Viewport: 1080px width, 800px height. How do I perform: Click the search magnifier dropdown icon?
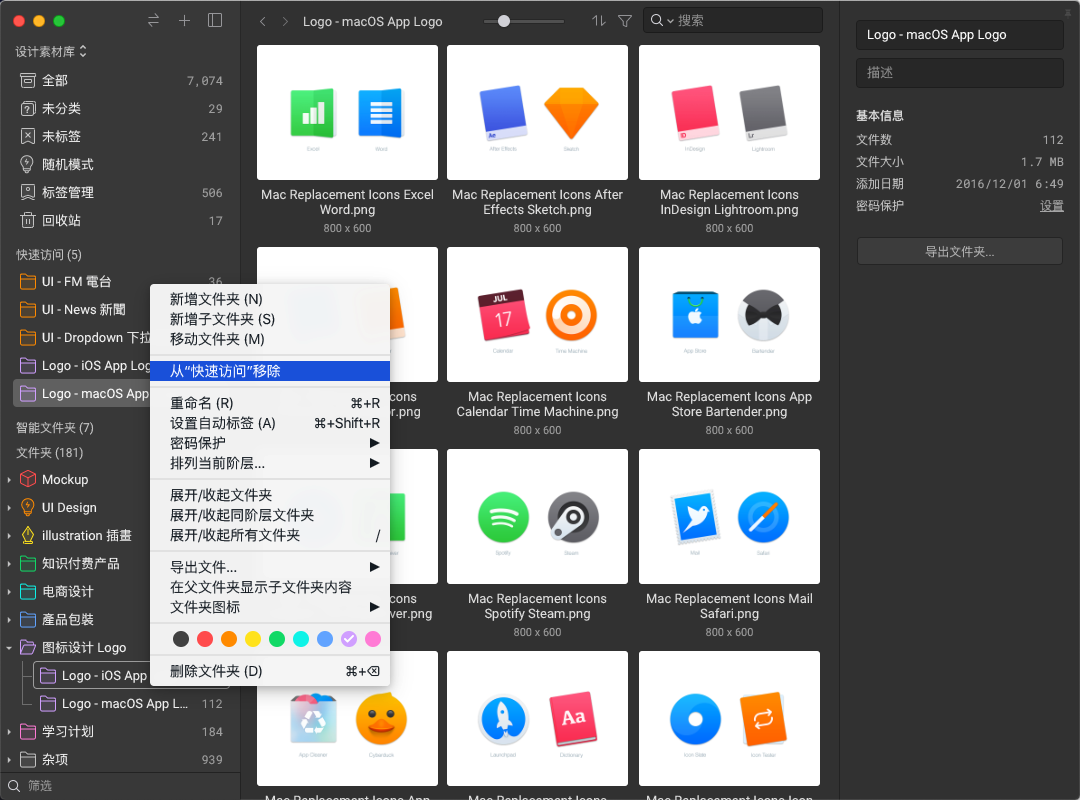tap(661, 21)
